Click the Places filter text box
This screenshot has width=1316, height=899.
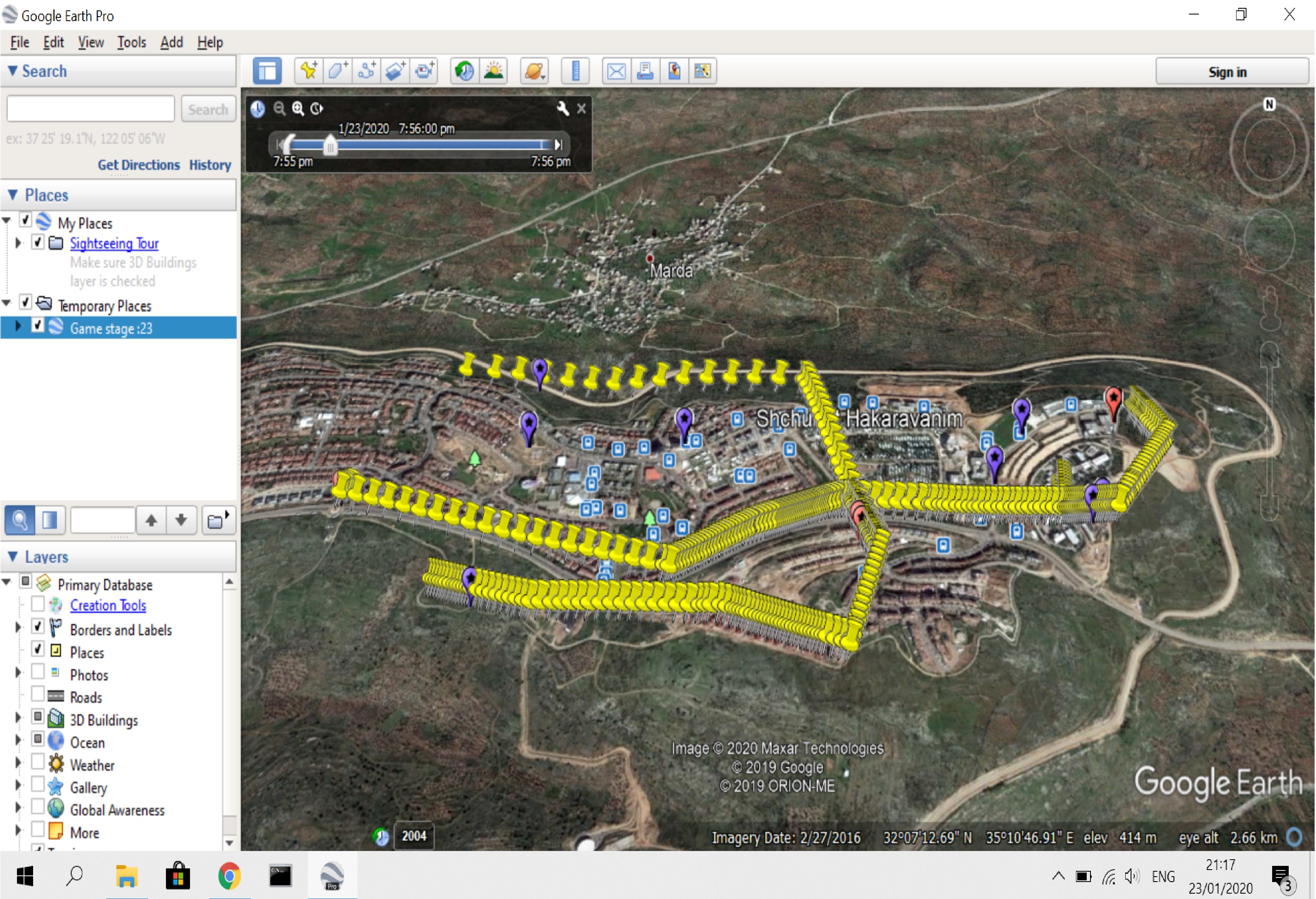click(x=103, y=520)
